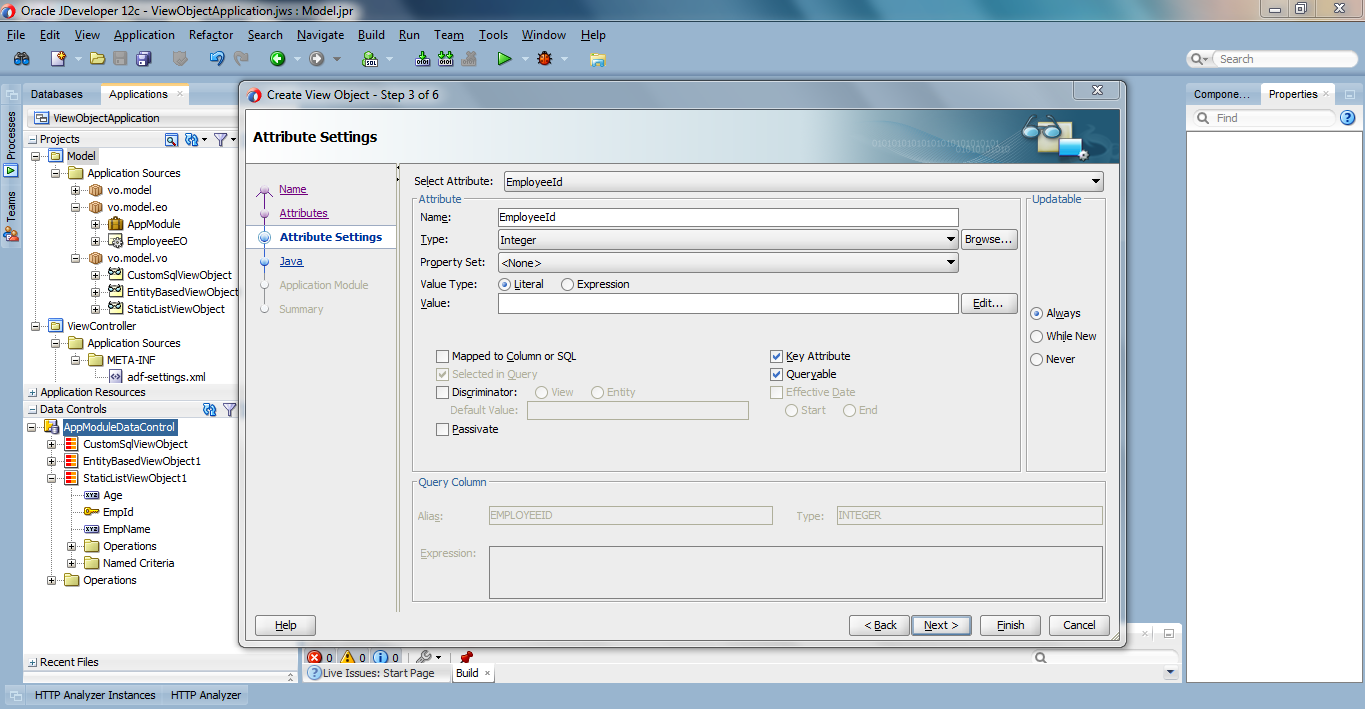Open the Property Set dropdown
Image resolution: width=1365 pixels, height=709 pixels.
click(x=951, y=261)
